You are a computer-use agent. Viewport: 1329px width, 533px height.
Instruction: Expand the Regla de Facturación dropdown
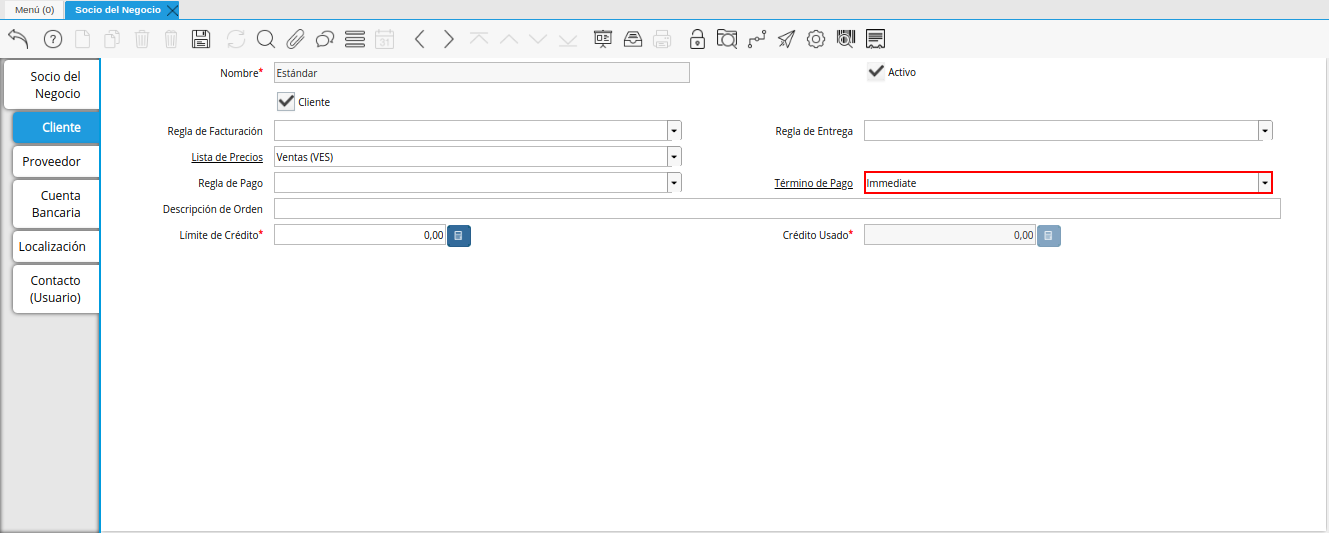tap(674, 131)
